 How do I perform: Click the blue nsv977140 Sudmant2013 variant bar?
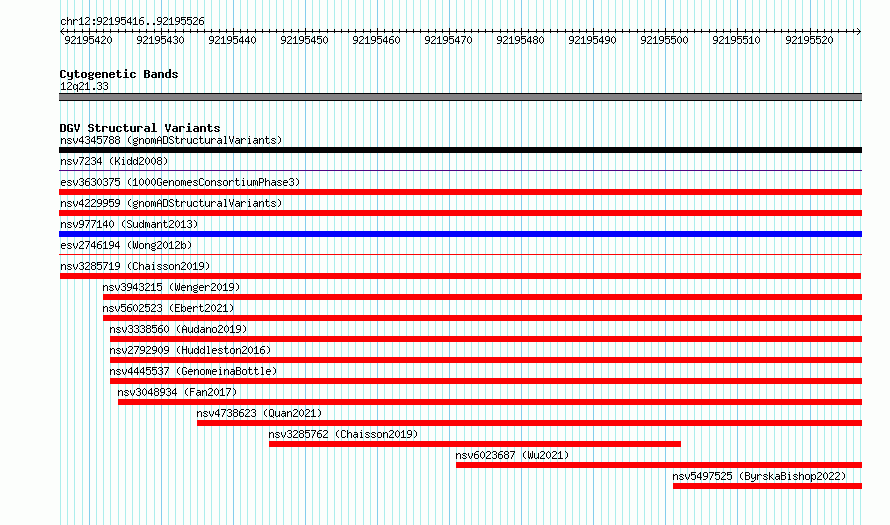[x=460, y=234]
